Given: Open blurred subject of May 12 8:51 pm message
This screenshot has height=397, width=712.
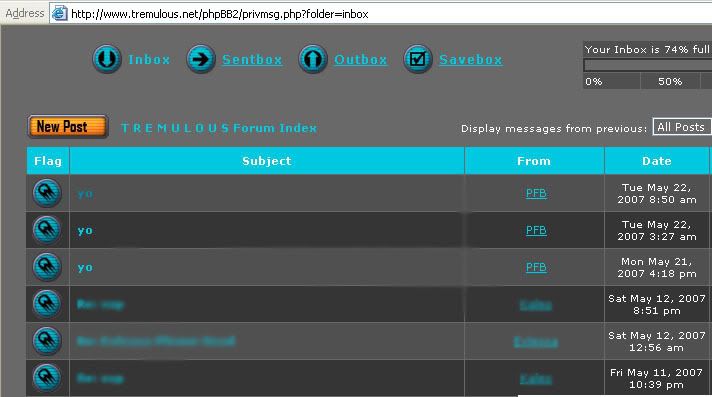Looking at the screenshot, I should click(x=100, y=304).
